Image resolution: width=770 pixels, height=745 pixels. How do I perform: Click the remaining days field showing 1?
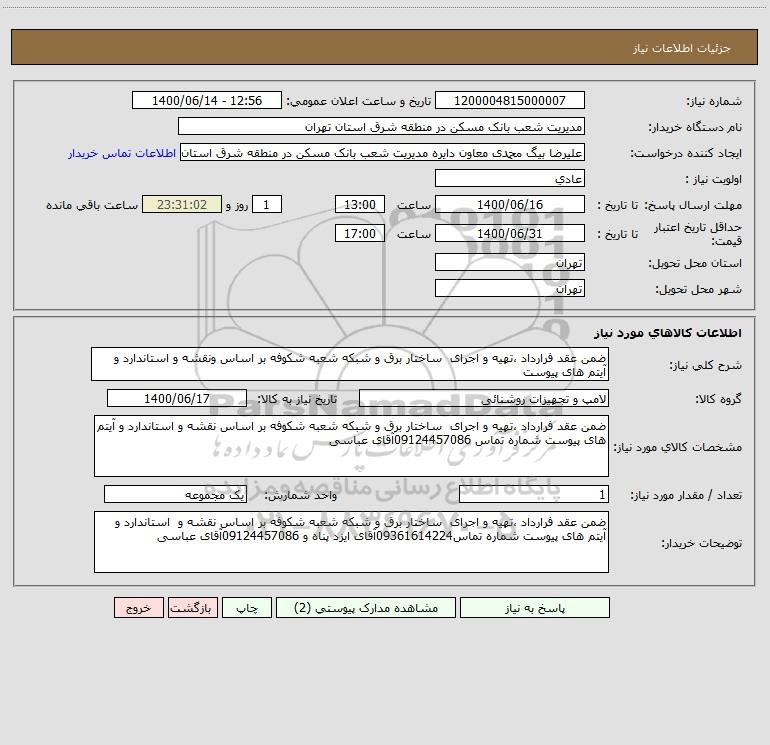[267, 204]
